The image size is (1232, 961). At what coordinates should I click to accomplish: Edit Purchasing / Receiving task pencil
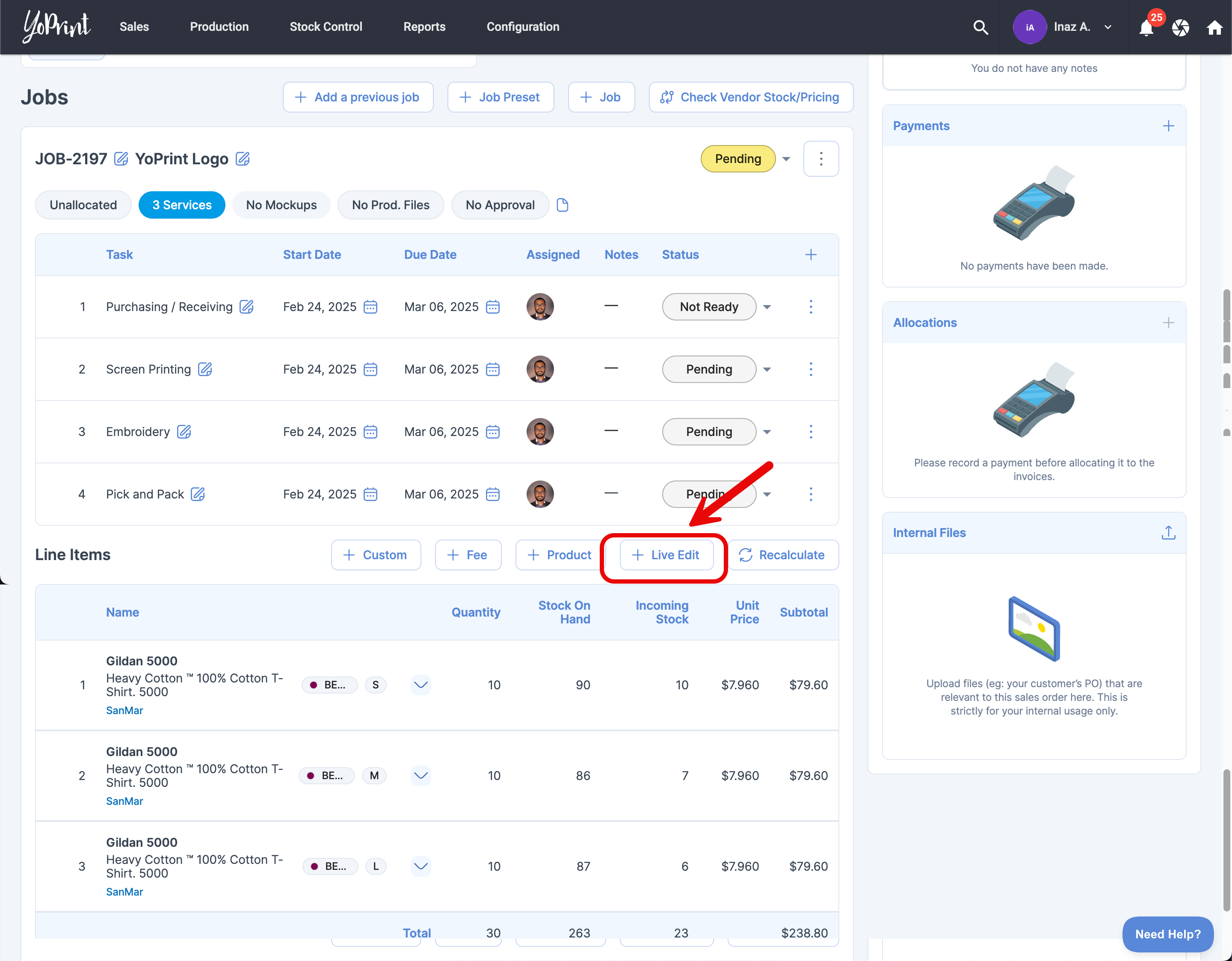246,306
